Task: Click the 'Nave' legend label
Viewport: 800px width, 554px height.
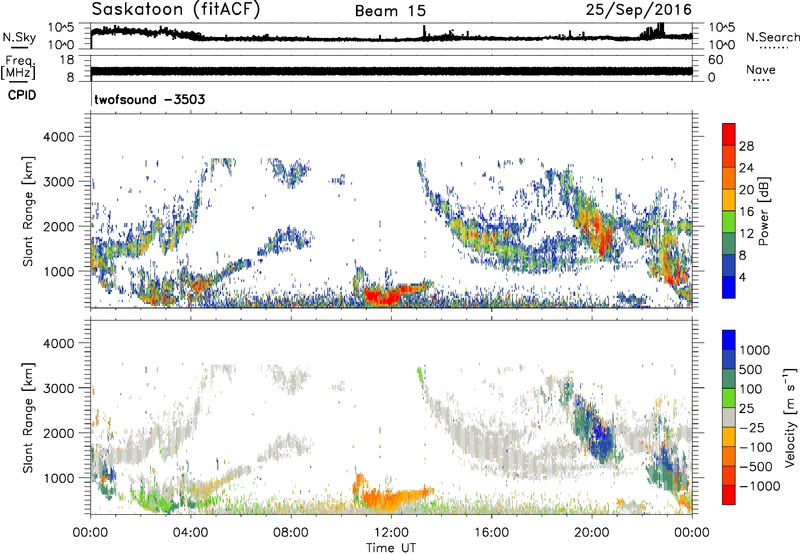Action: click(761, 69)
